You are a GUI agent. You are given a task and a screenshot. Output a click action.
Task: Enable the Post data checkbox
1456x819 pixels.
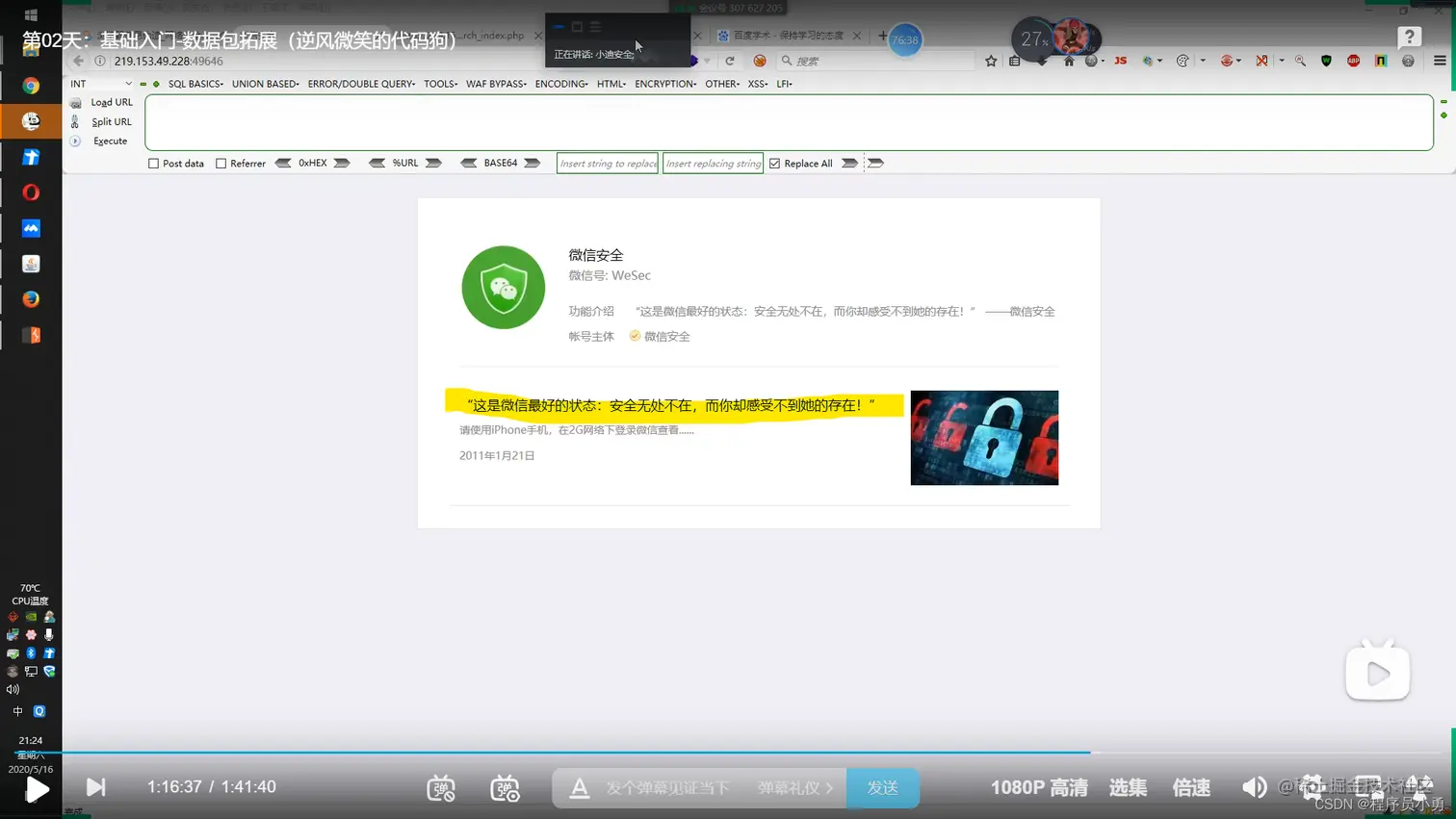coord(153,164)
